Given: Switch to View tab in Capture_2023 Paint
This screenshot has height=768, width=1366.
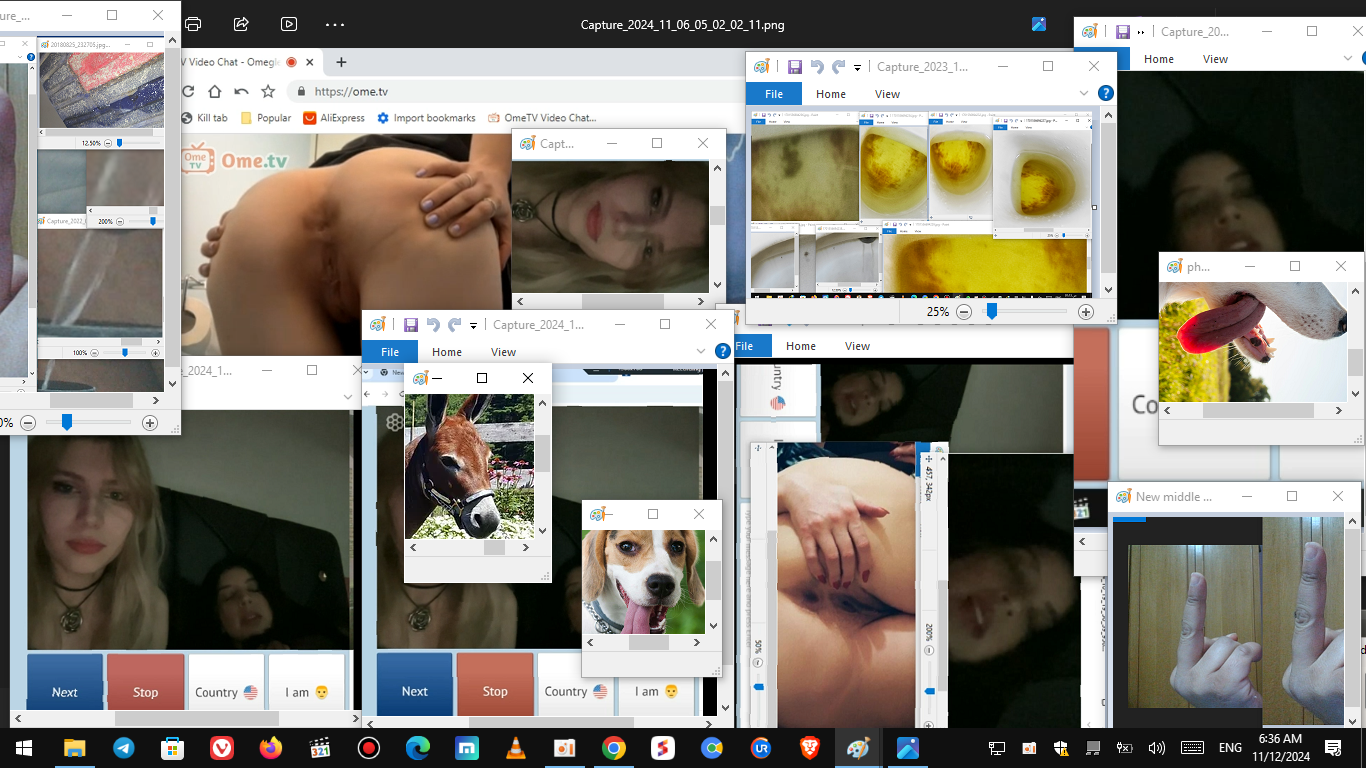Looking at the screenshot, I should tap(887, 94).
